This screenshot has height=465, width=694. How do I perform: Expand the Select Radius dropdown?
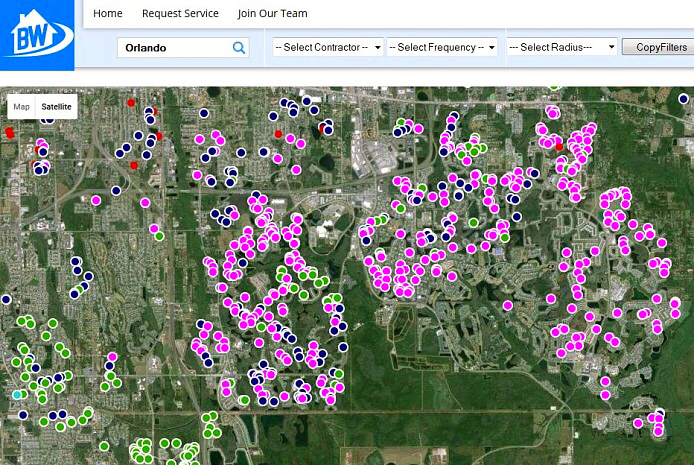562,47
